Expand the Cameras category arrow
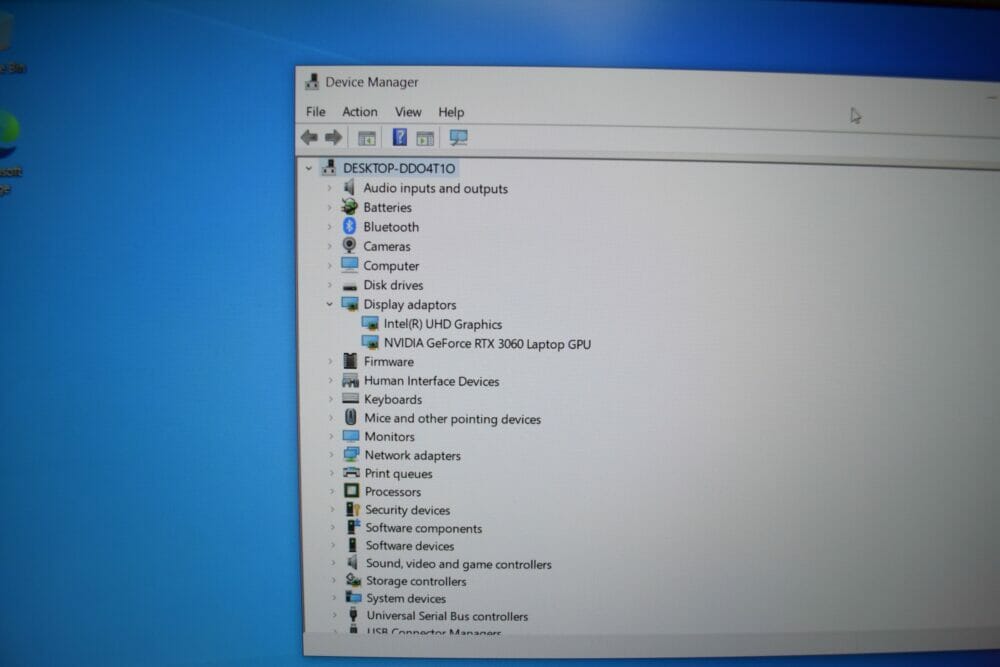This screenshot has height=667, width=1000. coord(329,246)
